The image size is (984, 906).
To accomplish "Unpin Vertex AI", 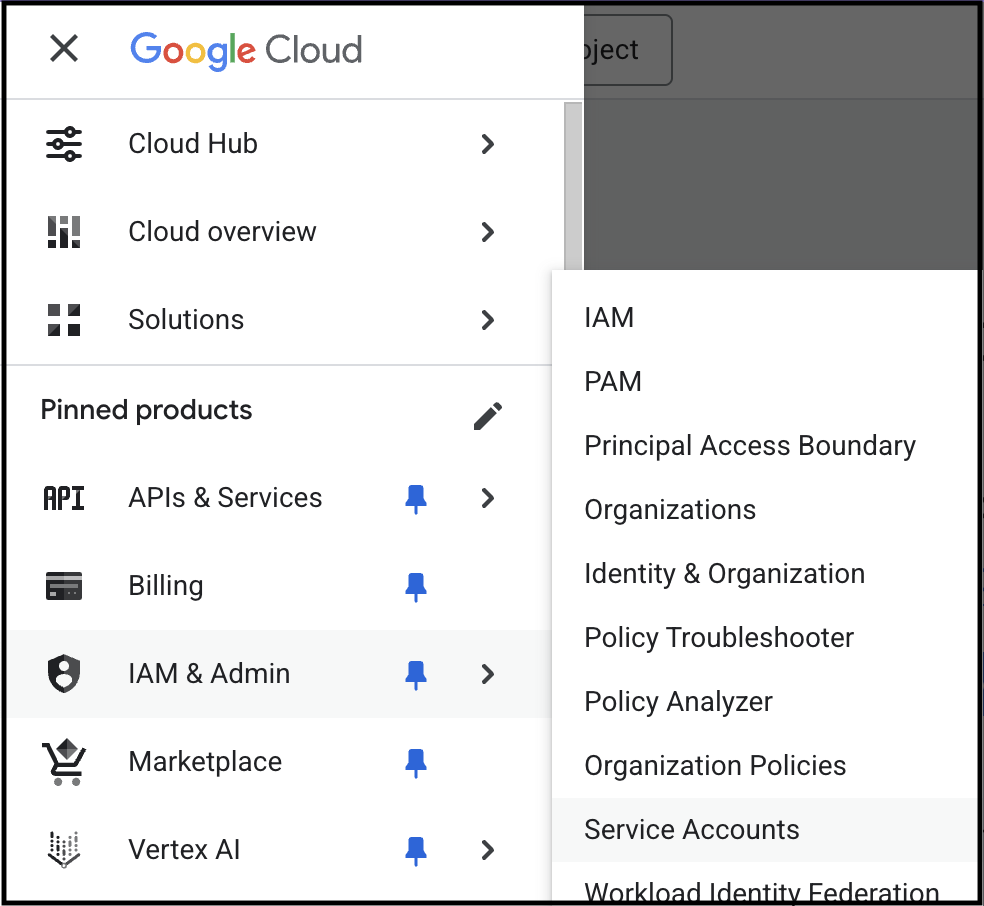I will pos(415,851).
